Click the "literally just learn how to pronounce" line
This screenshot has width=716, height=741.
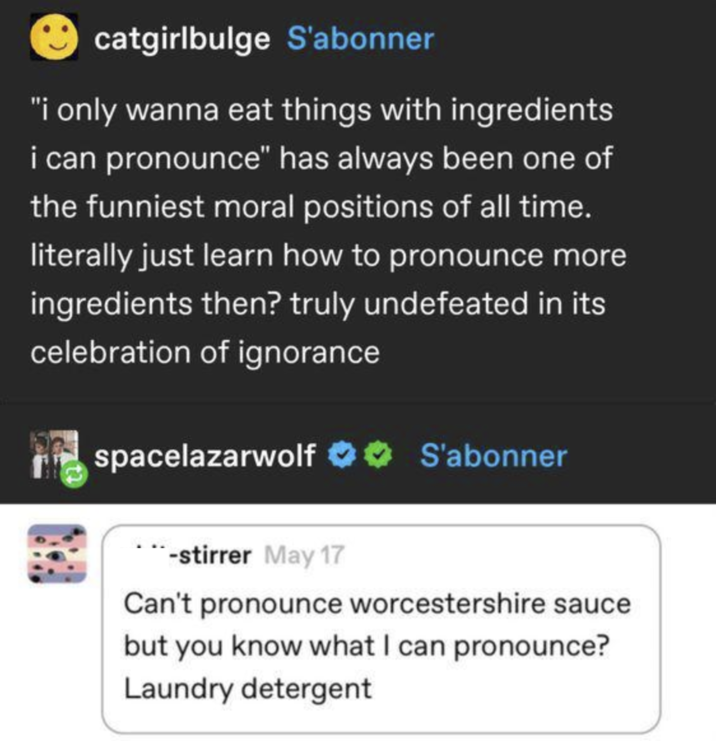pos(328,255)
